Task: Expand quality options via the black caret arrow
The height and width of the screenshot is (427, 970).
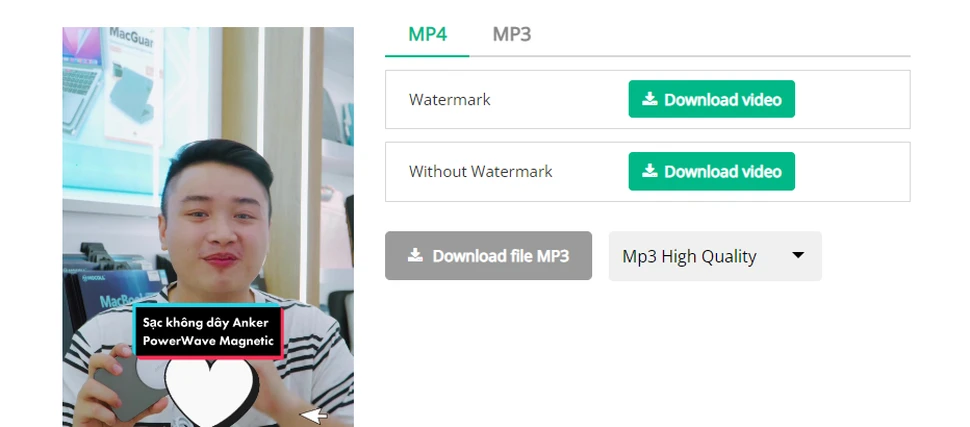Action: coord(798,255)
